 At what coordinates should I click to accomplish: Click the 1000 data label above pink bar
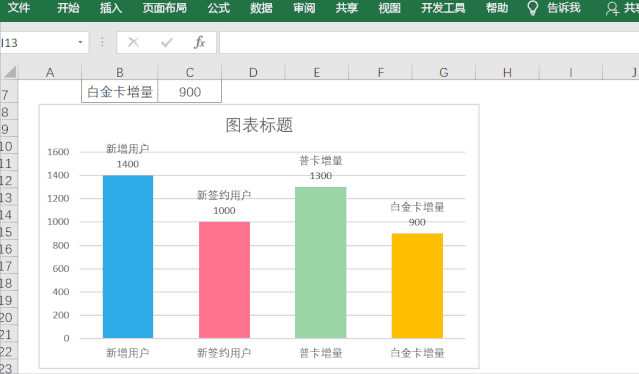(224, 211)
